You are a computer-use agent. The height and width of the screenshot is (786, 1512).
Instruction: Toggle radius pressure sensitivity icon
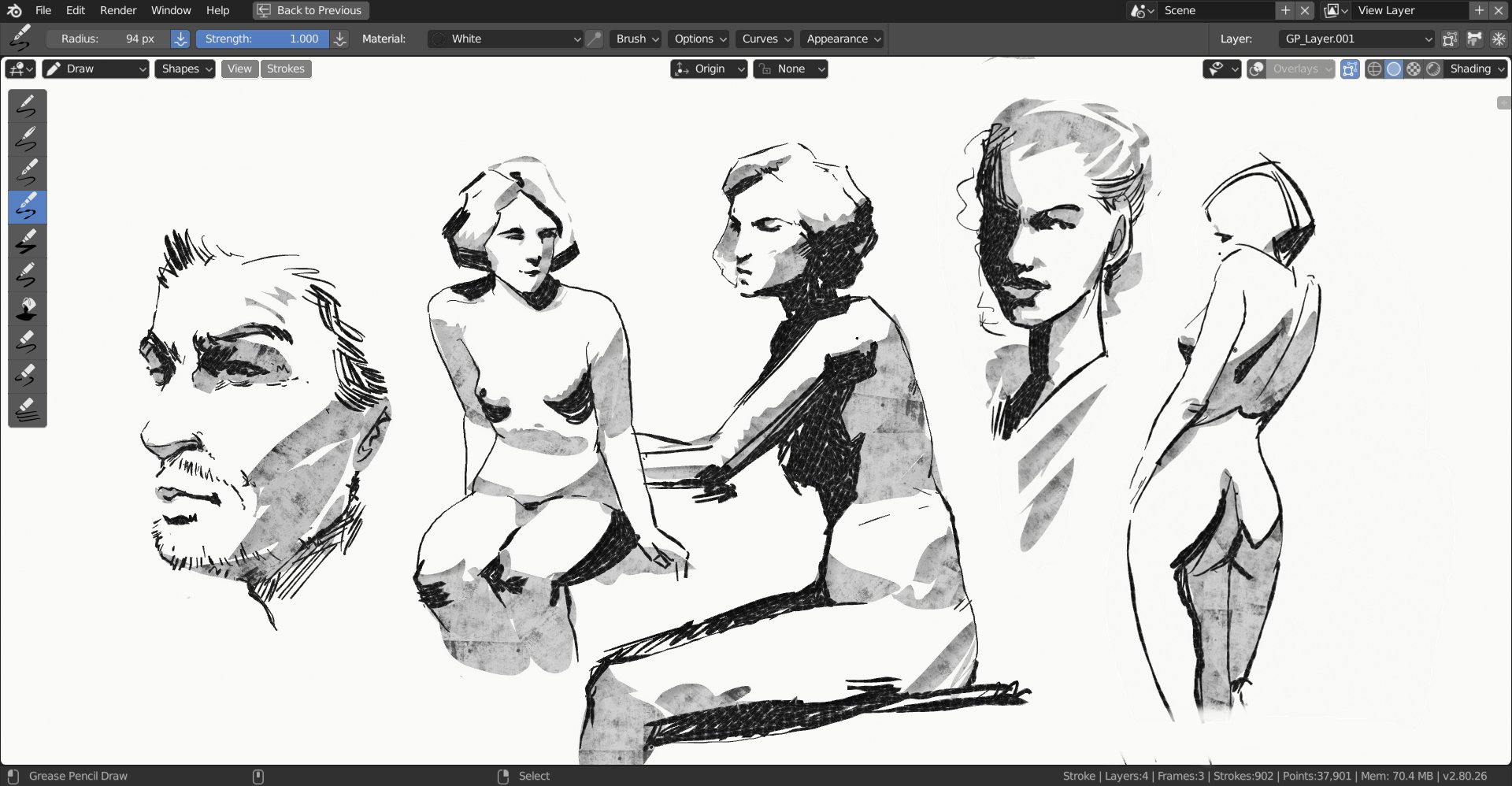[x=180, y=39]
